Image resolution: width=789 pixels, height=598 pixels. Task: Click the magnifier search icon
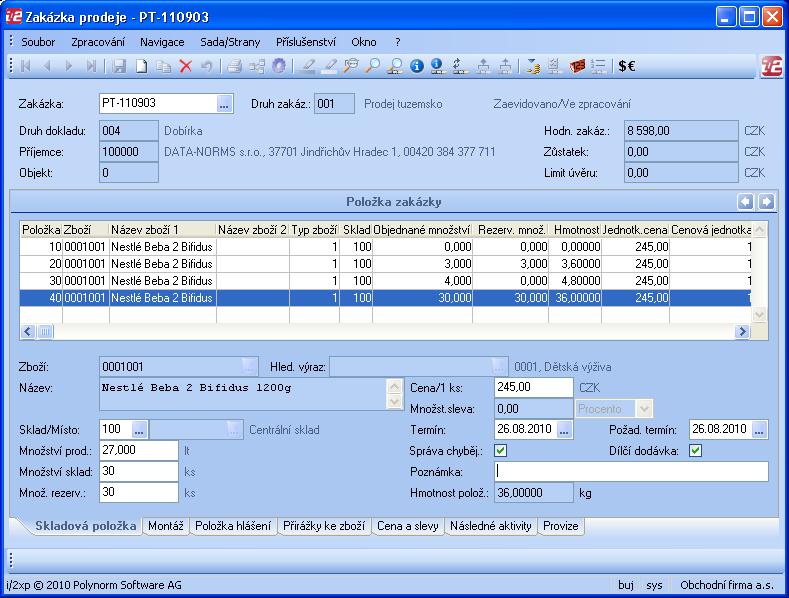pos(372,66)
